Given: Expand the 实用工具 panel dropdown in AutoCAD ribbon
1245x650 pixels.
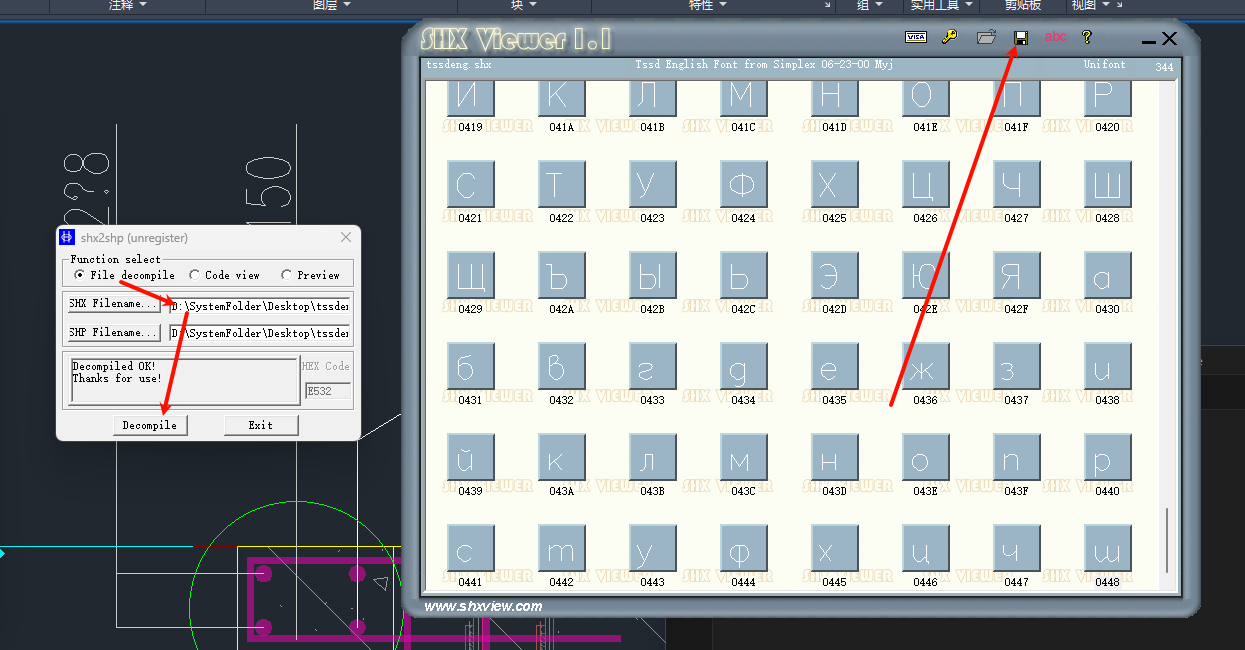Looking at the screenshot, I should 969,5.
